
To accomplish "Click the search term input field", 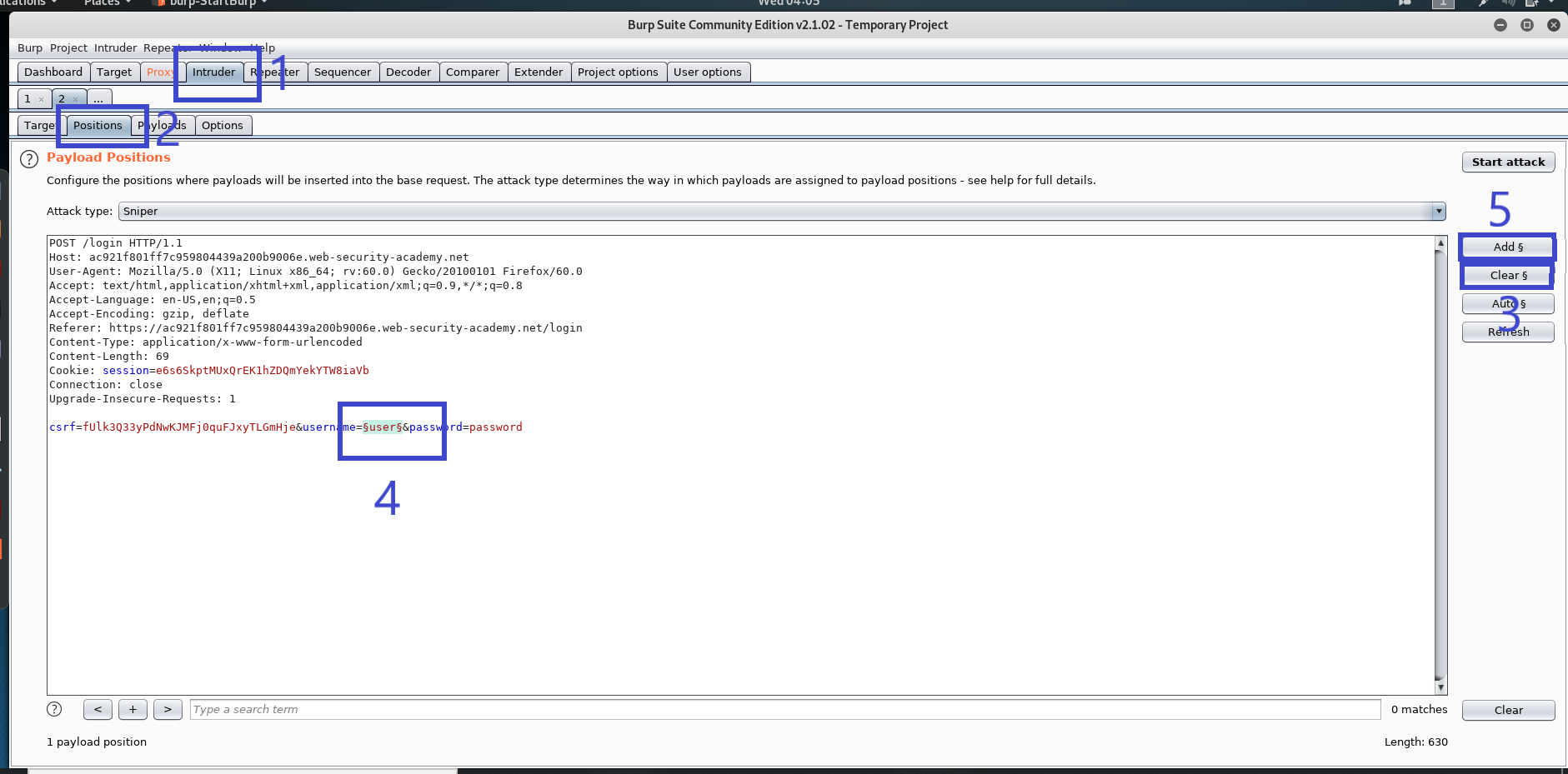I will pos(785,710).
